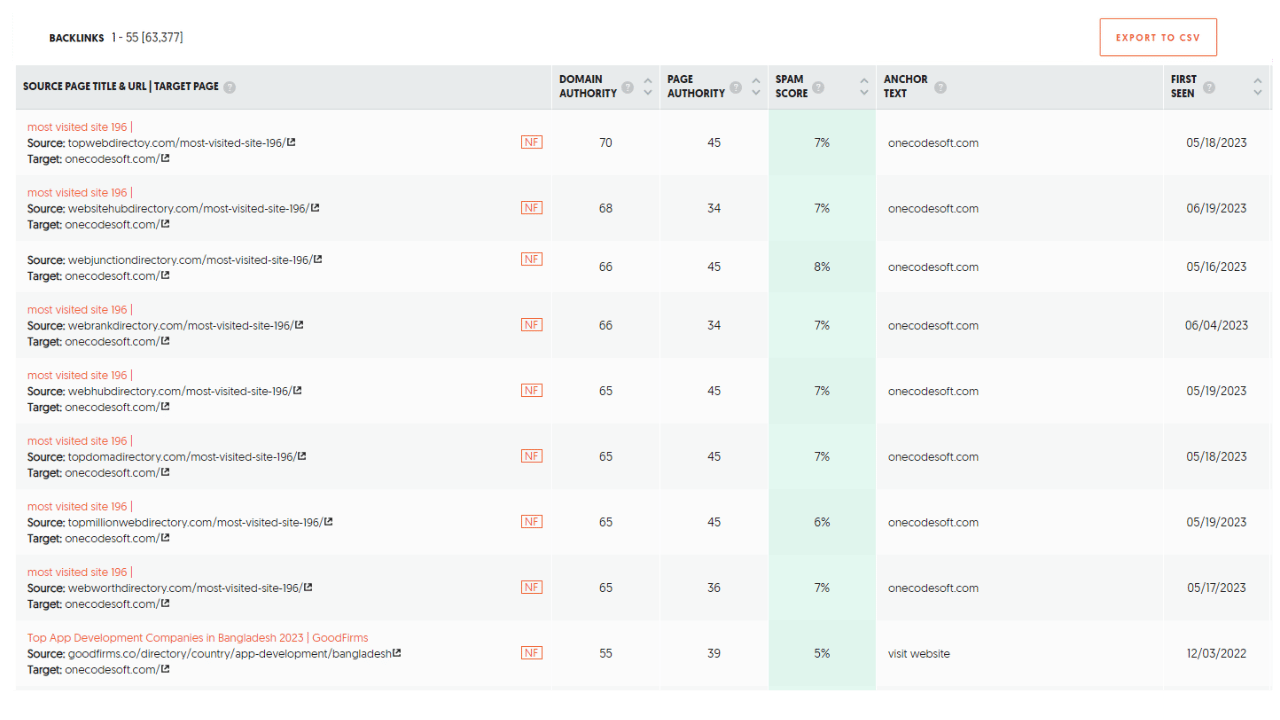Sort by Spam Score arrows
This screenshot has width=1280, height=720.
(x=864, y=87)
